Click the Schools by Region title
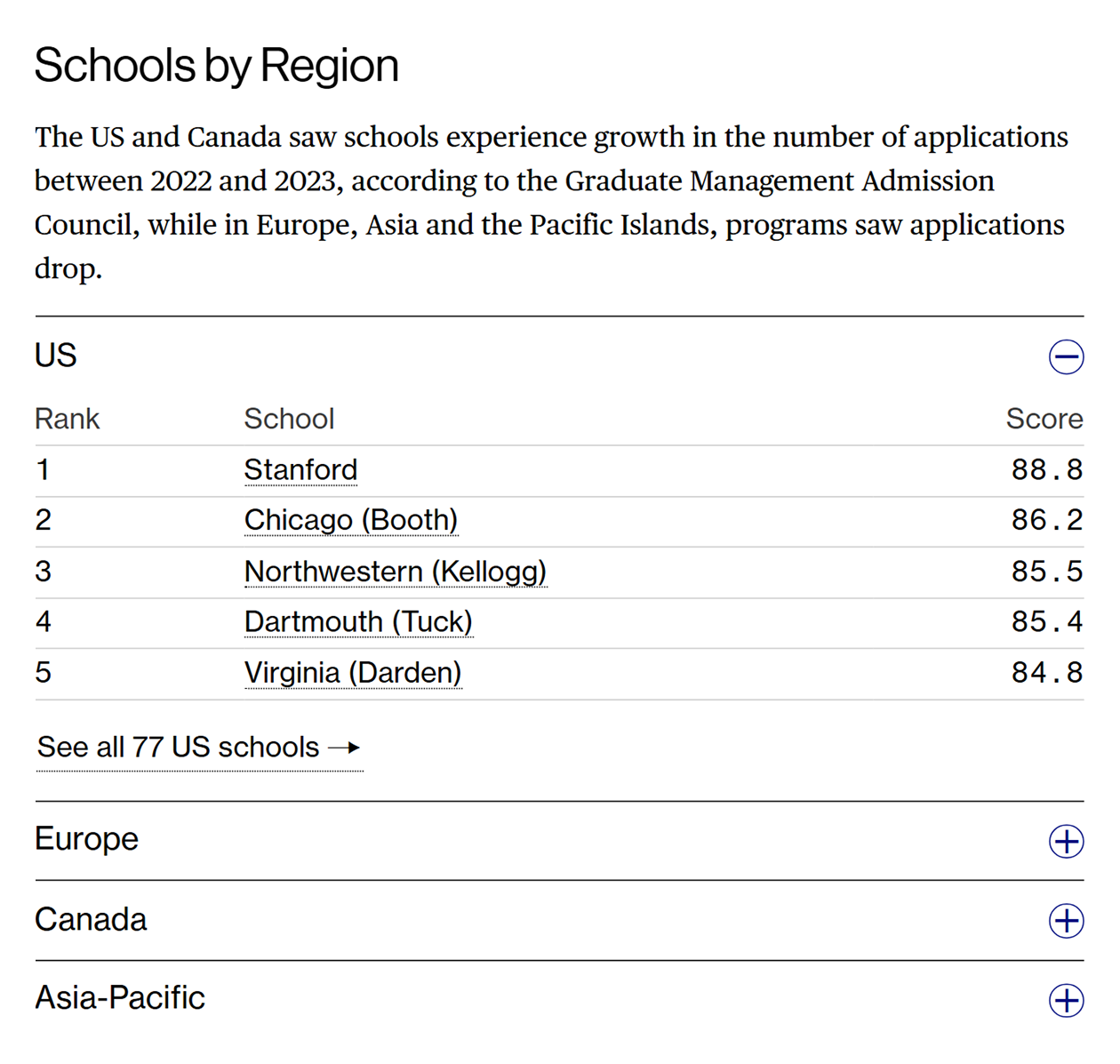 click(x=217, y=66)
